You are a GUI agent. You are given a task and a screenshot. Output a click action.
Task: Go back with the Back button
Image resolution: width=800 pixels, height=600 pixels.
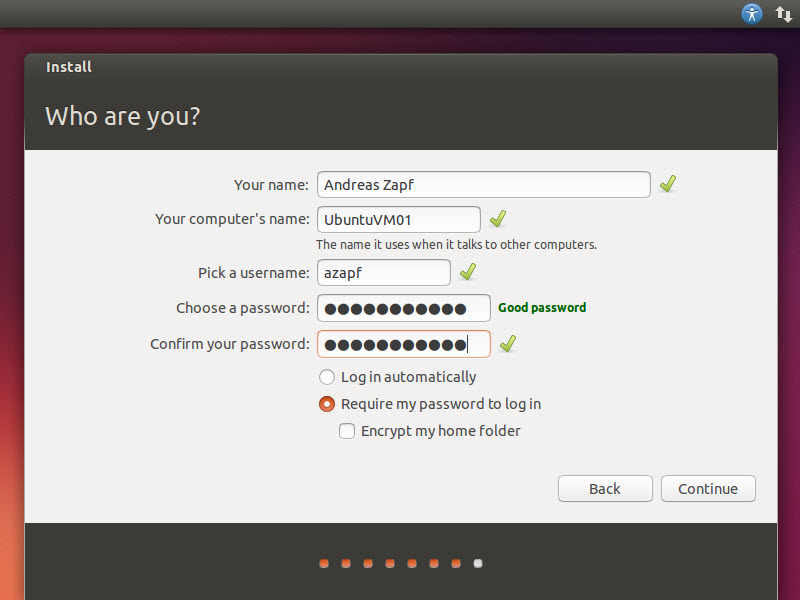(605, 489)
